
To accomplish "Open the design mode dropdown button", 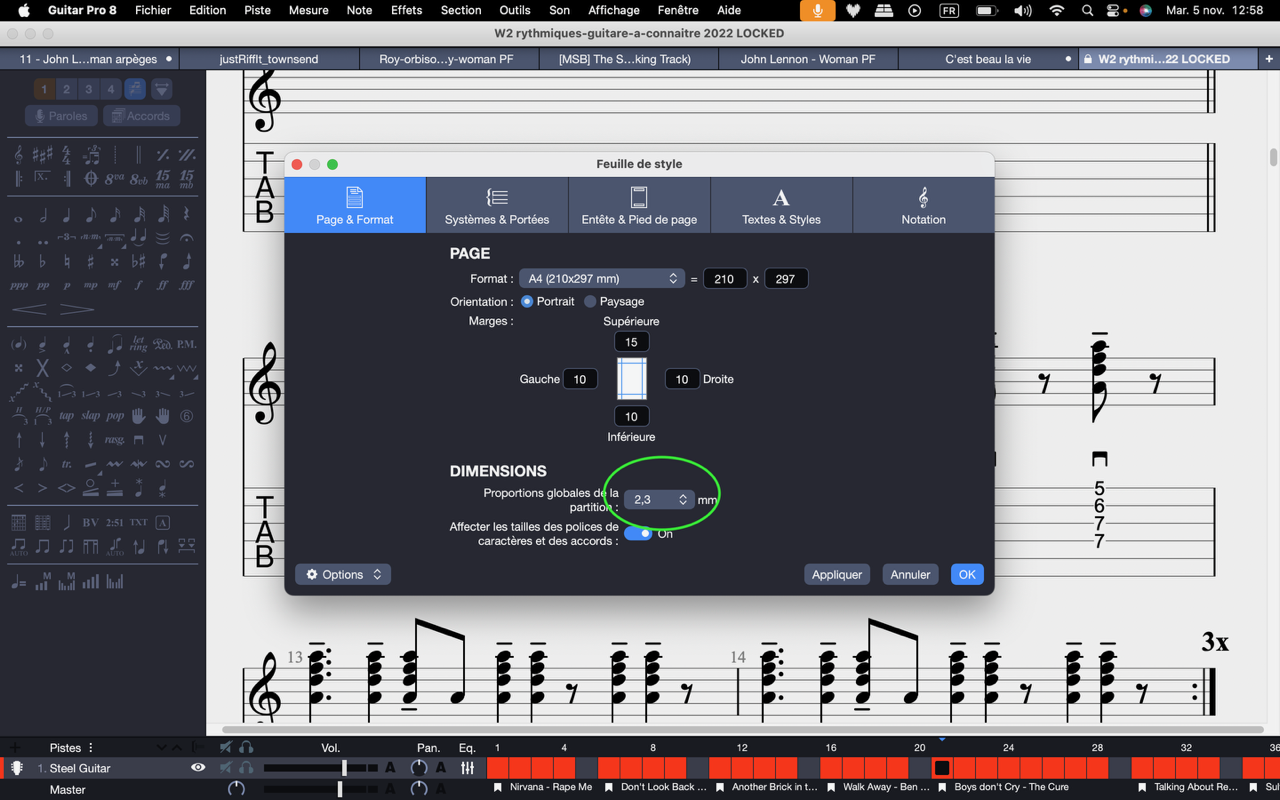I will [x=161, y=89].
